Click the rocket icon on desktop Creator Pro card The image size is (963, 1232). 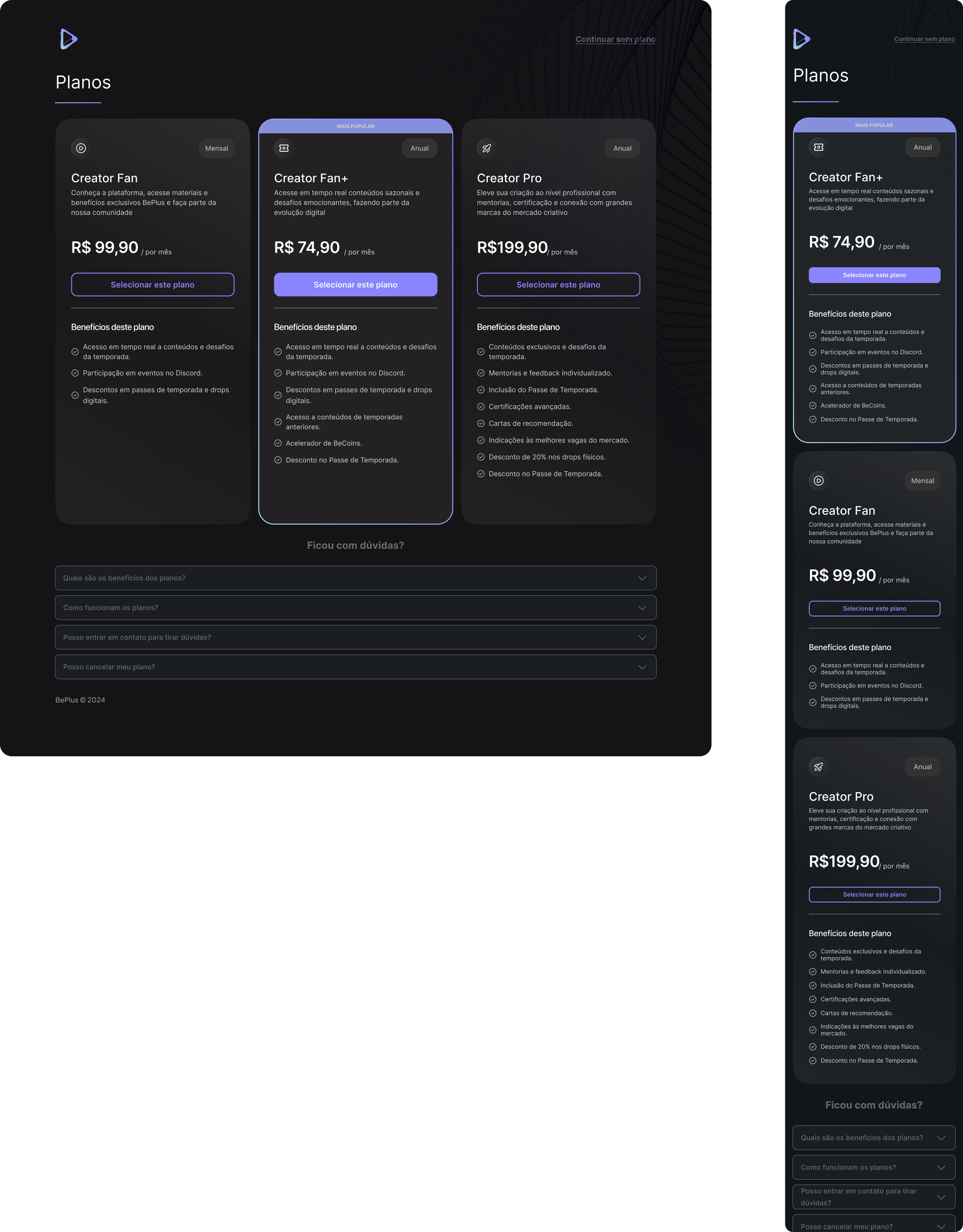(487, 148)
